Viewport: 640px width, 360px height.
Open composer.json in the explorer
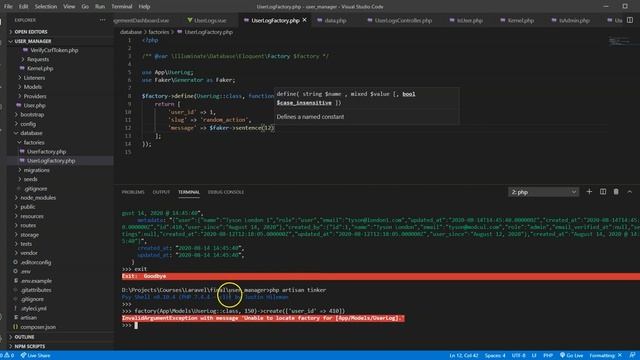pyautogui.click(x=38, y=327)
